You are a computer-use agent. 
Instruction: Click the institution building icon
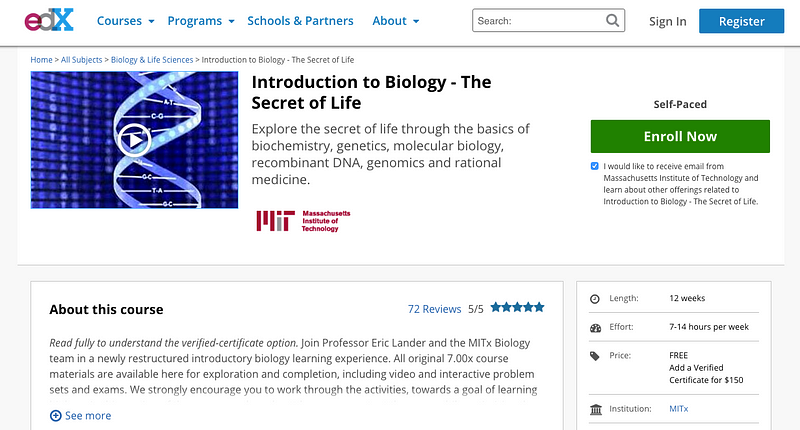point(595,409)
